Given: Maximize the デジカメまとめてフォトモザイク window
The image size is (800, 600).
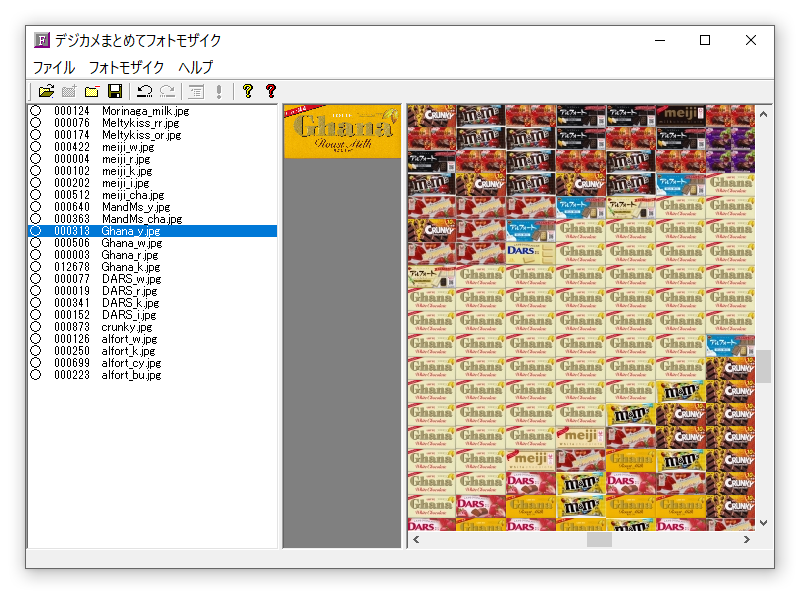Looking at the screenshot, I should [x=705, y=40].
